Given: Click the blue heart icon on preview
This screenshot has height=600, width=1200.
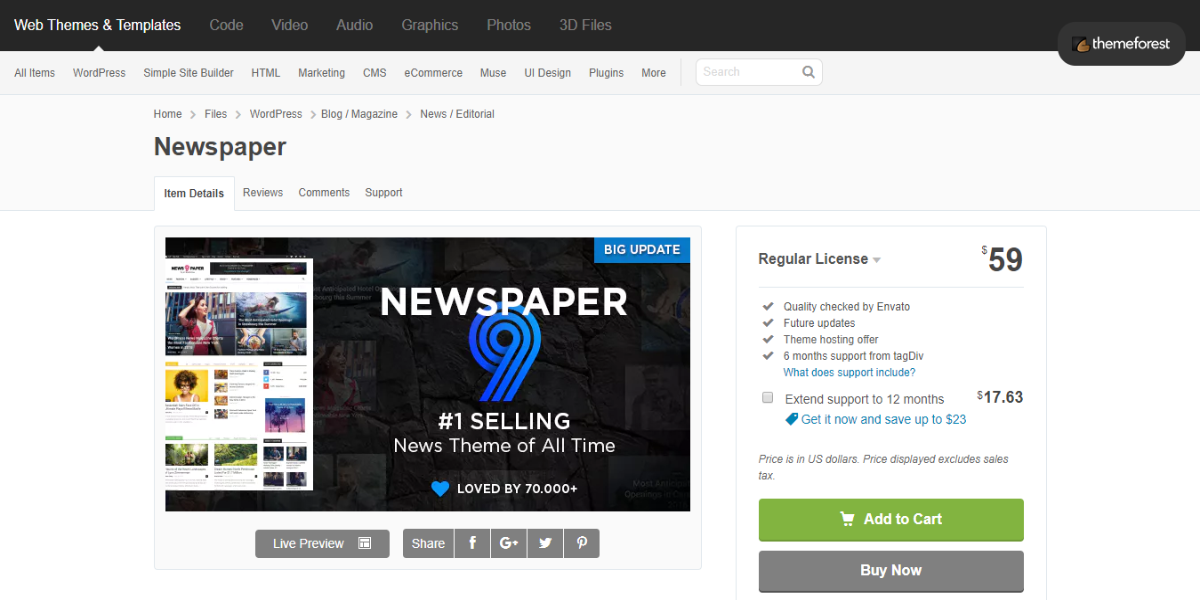Looking at the screenshot, I should [x=440, y=489].
